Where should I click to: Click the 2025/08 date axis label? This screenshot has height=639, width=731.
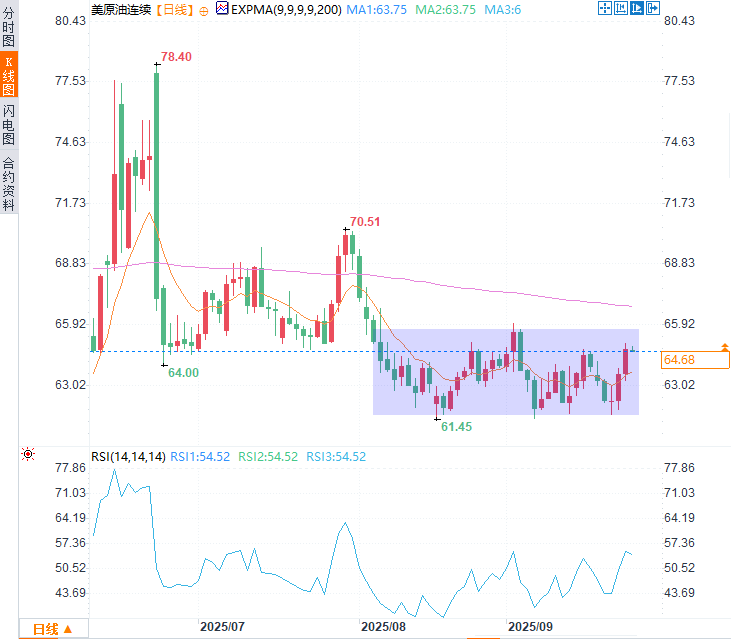(x=383, y=627)
